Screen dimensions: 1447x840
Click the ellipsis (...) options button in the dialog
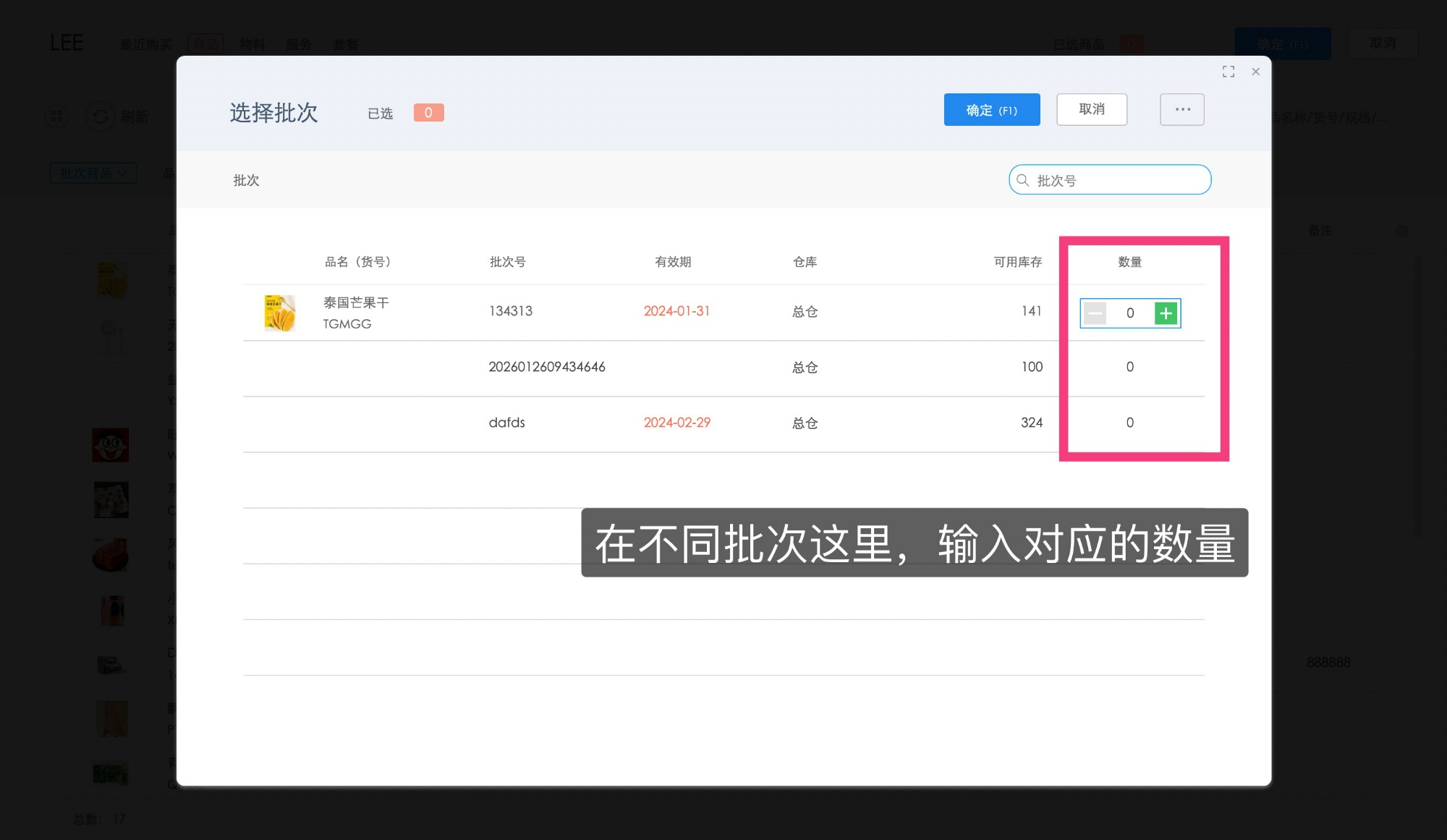pos(1182,109)
